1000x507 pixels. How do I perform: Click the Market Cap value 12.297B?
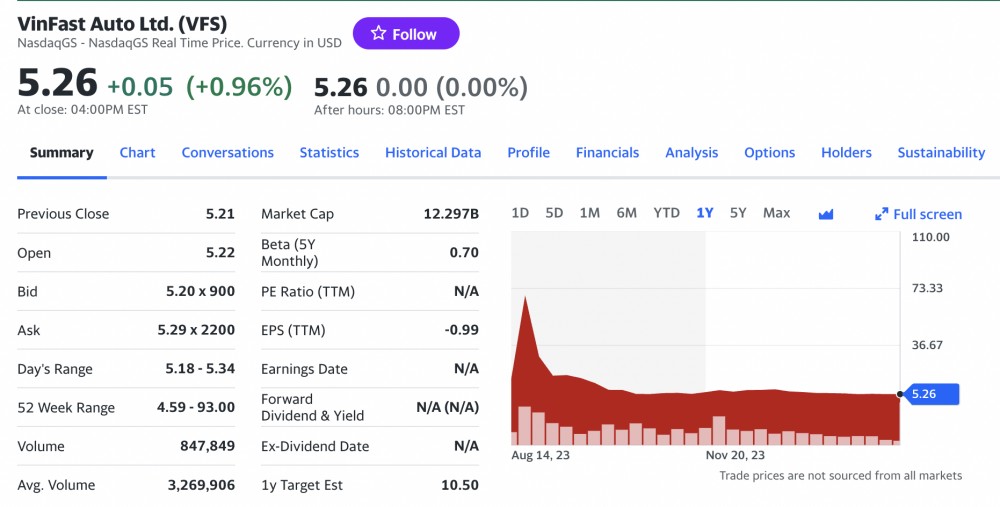tap(451, 214)
